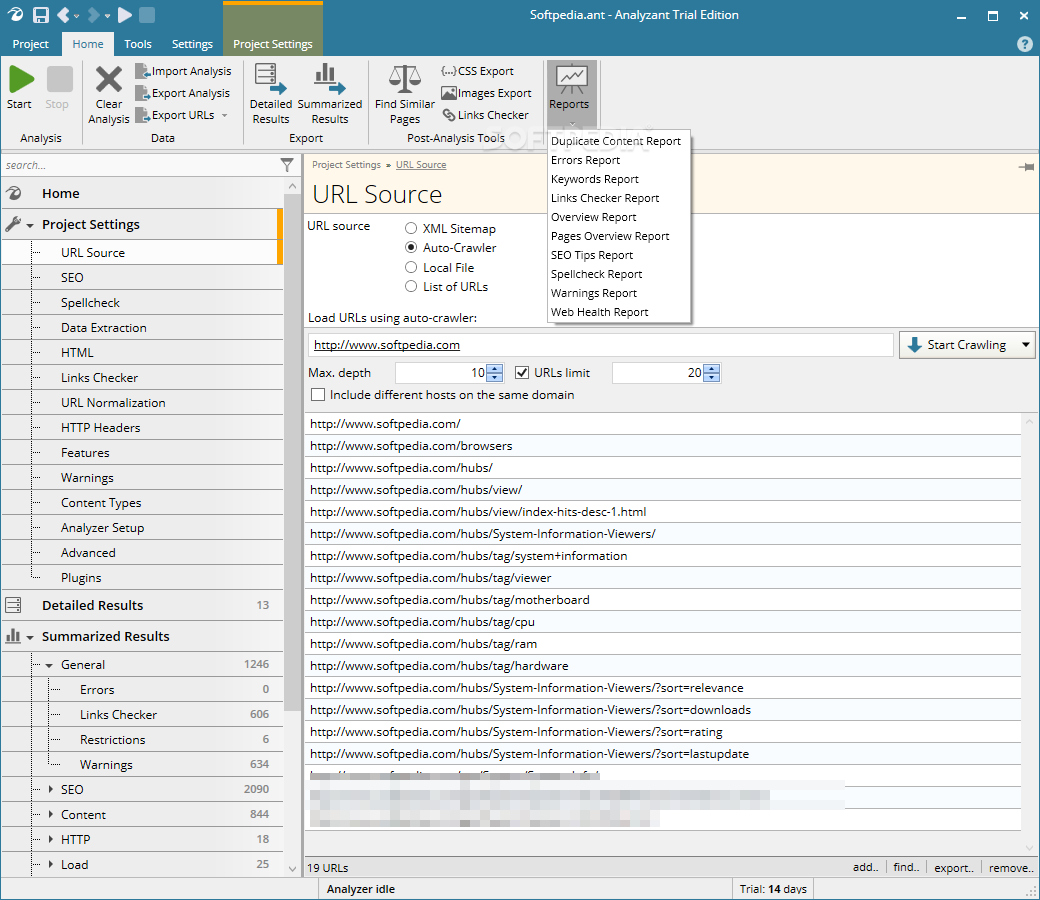Image resolution: width=1040 pixels, height=900 pixels.
Task: Launch Find Similar Pages tool
Action: tap(405, 94)
